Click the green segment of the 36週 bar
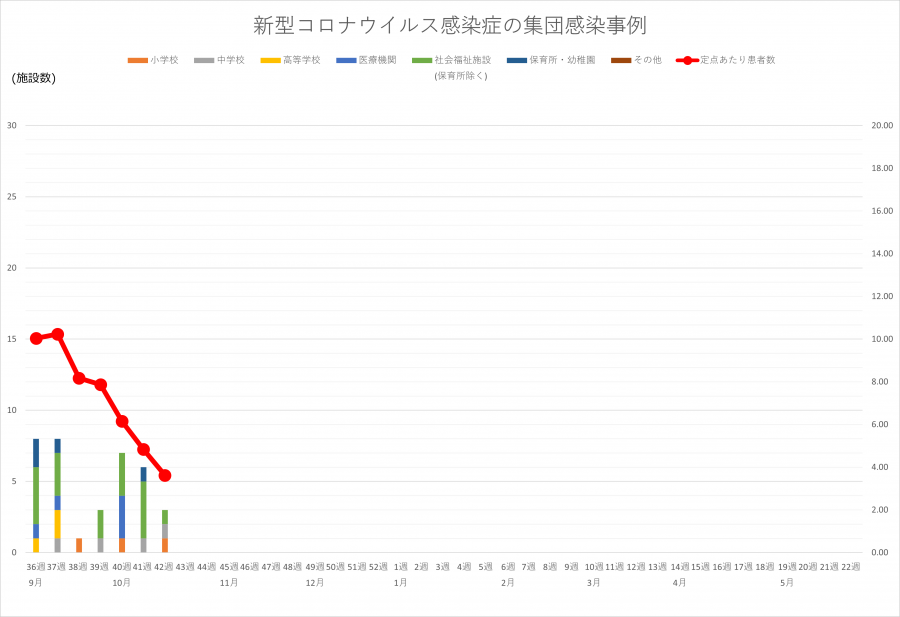 [x=36, y=495]
